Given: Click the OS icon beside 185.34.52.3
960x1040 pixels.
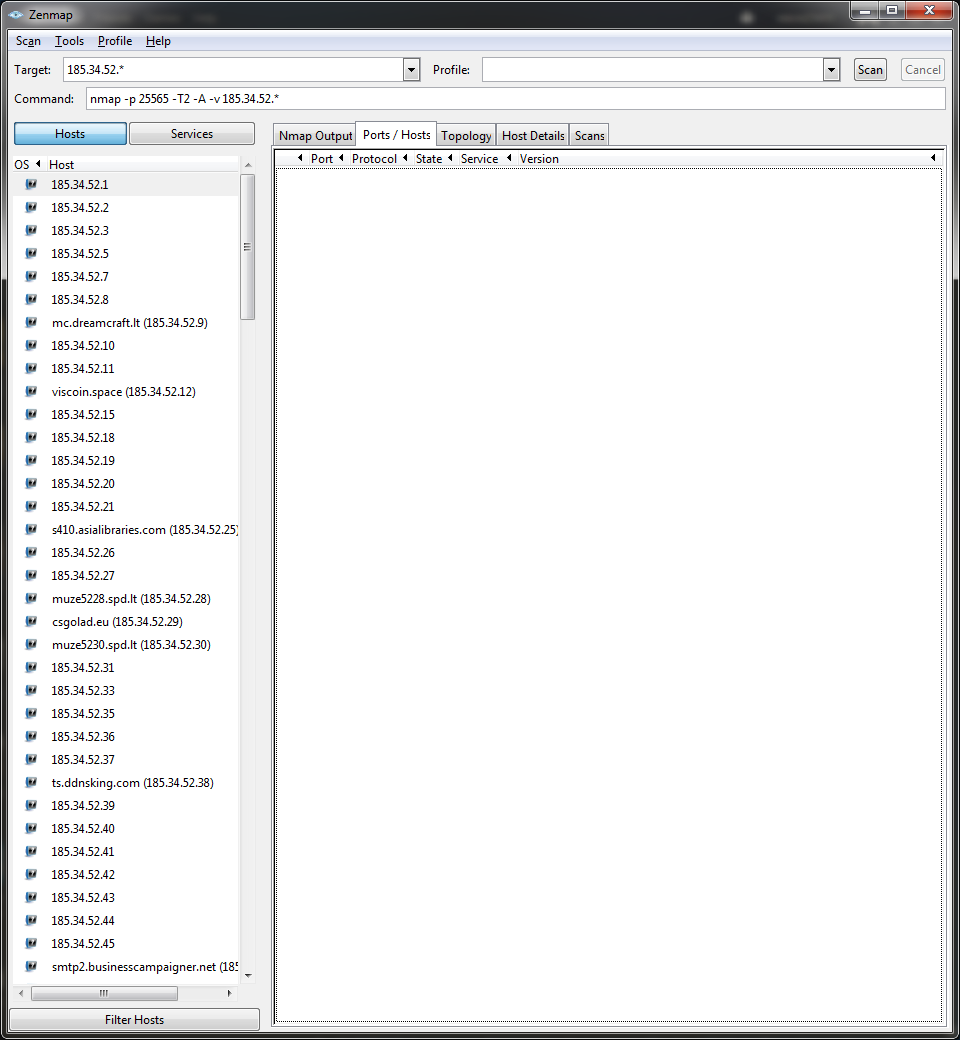Looking at the screenshot, I should click(31, 230).
